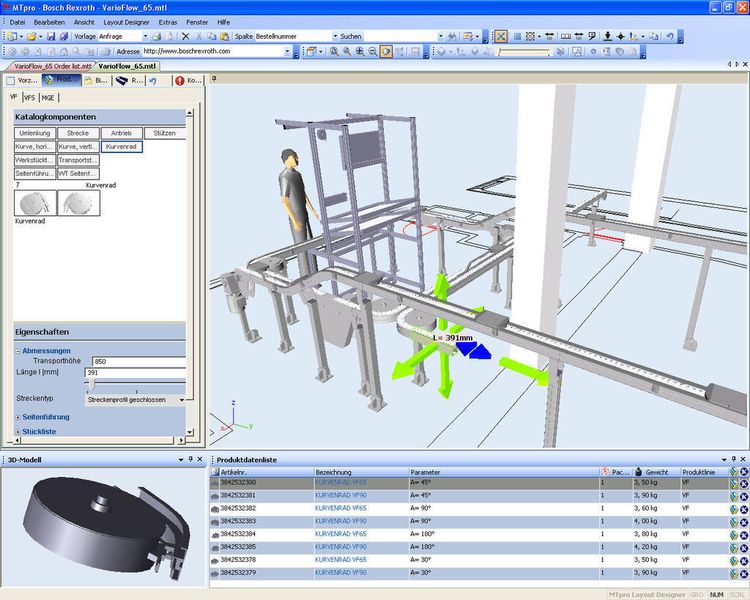Click the layout toolbar range slider
This screenshot has width=750, height=600.
(x=522, y=52)
